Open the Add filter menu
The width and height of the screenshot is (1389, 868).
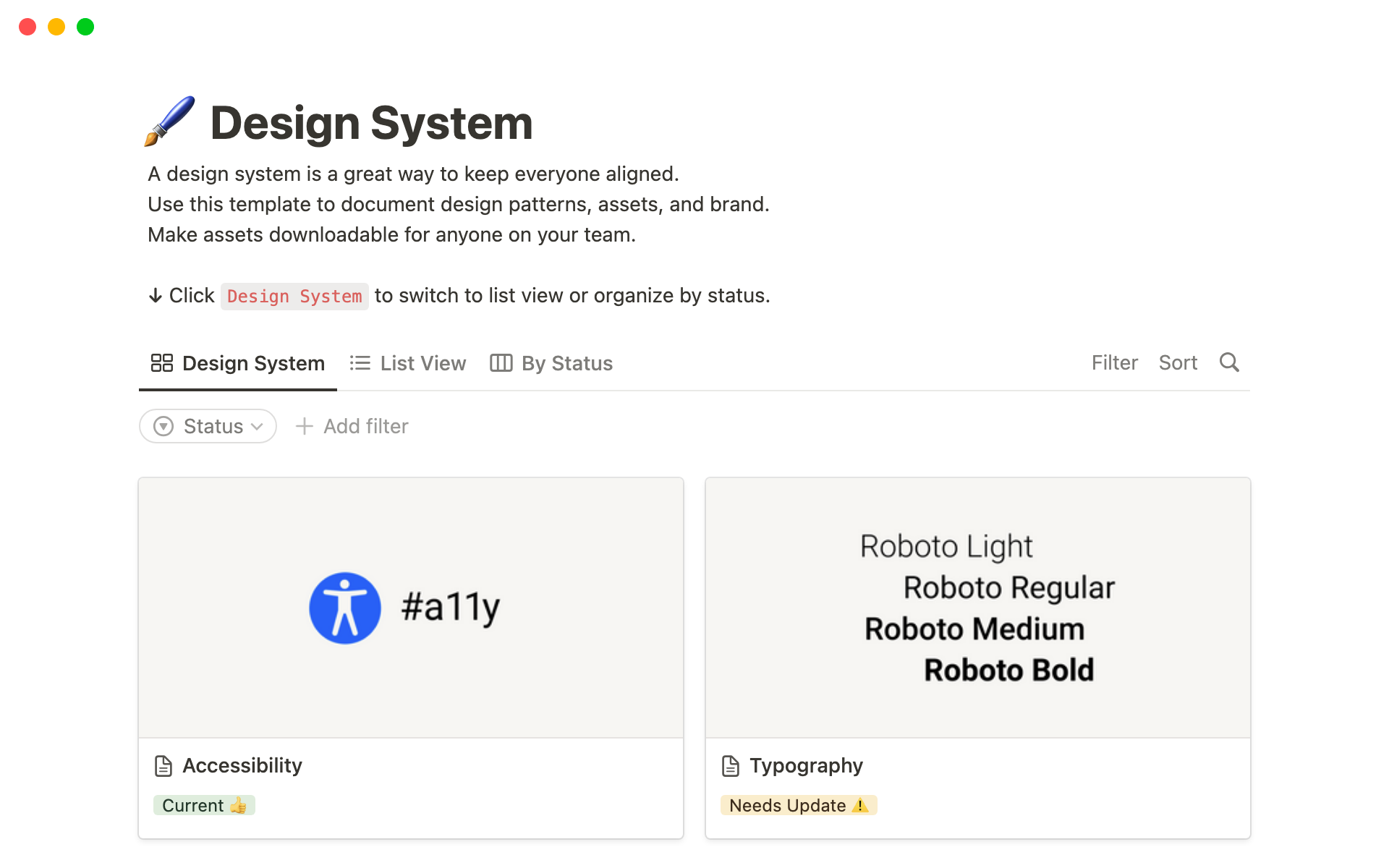coord(351,426)
